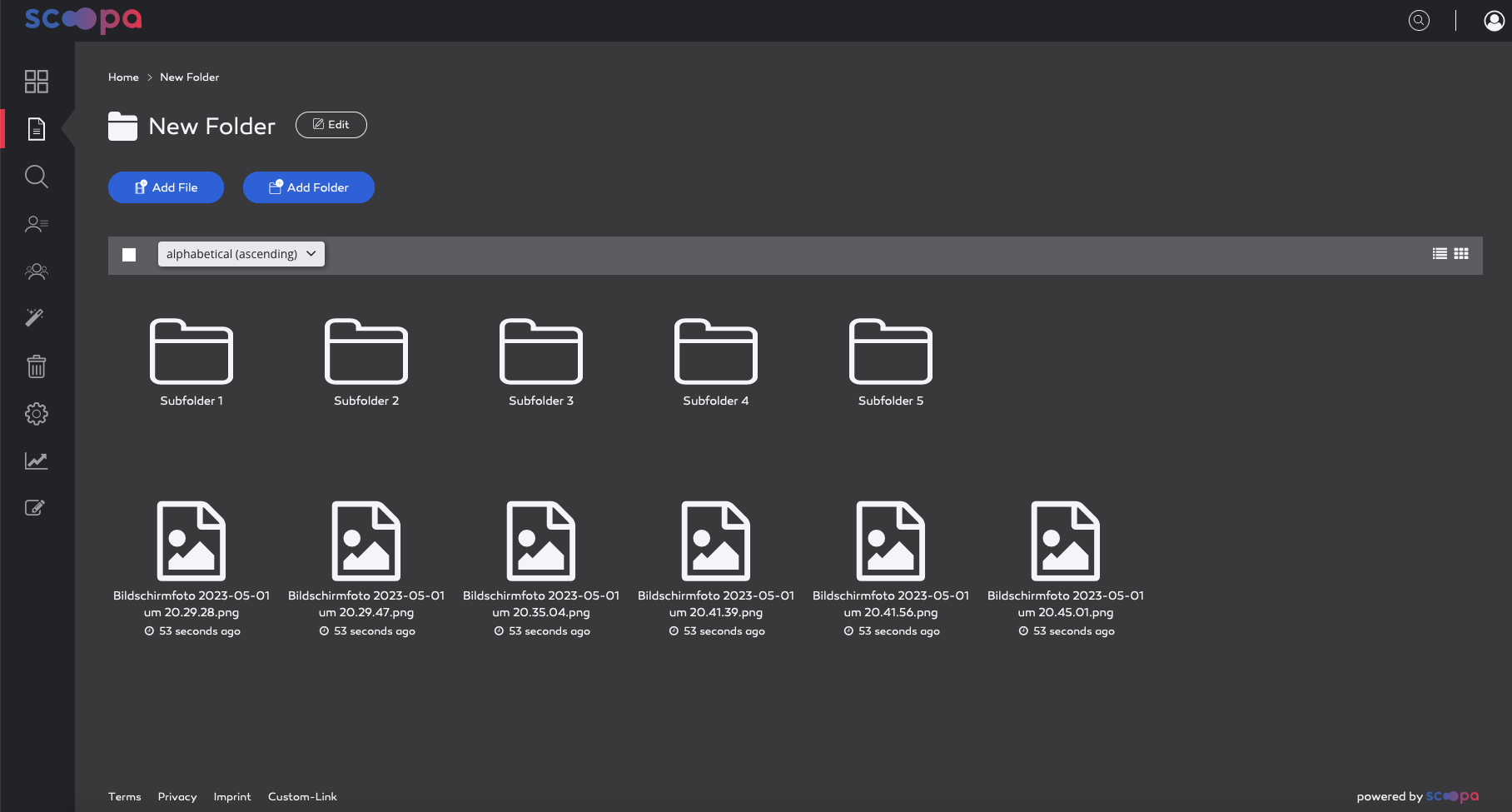Switch to grid view layout
The image size is (1512, 812).
pos(1461,254)
